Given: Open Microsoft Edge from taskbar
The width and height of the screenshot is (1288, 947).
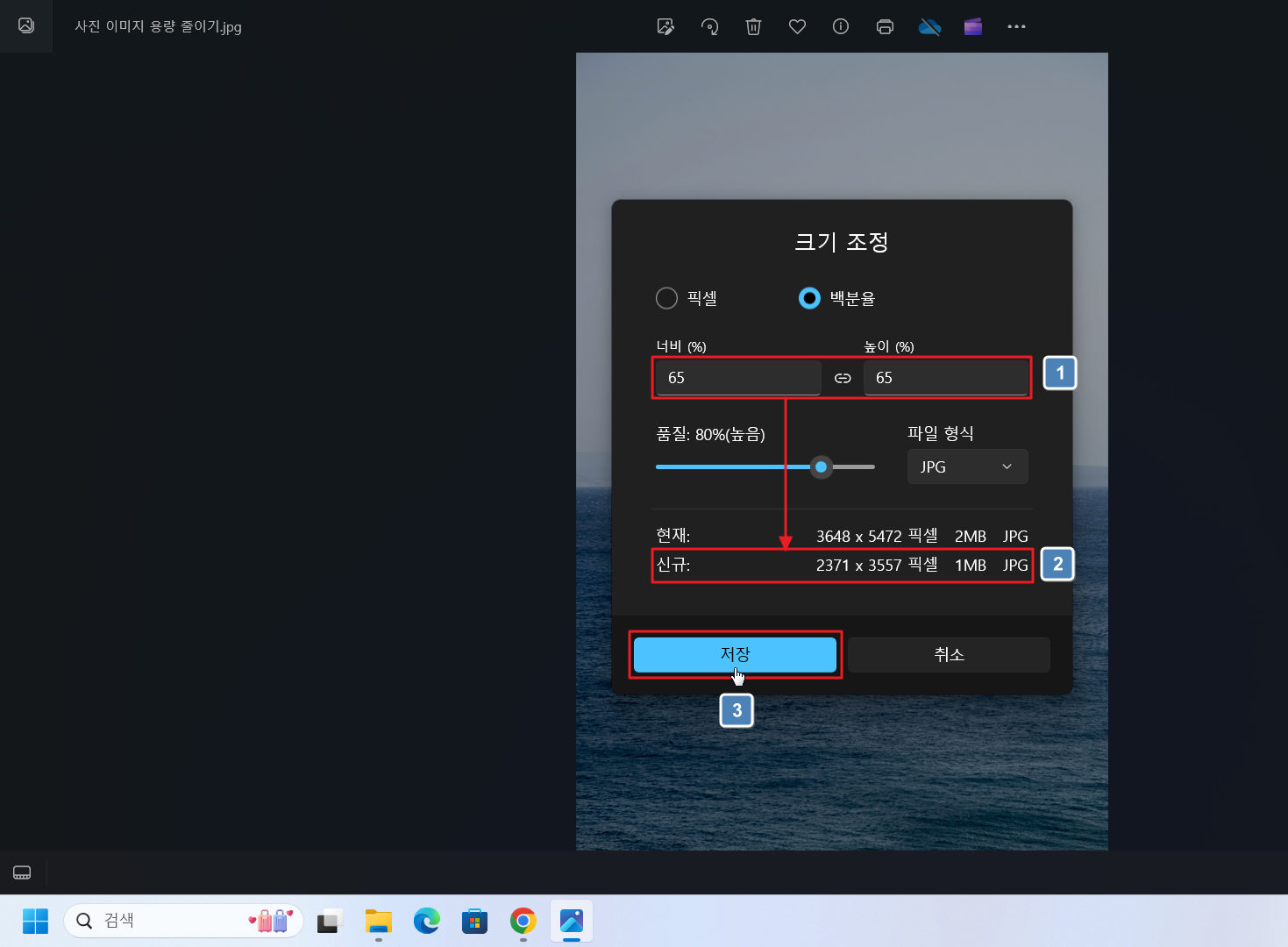Looking at the screenshot, I should click(427, 921).
